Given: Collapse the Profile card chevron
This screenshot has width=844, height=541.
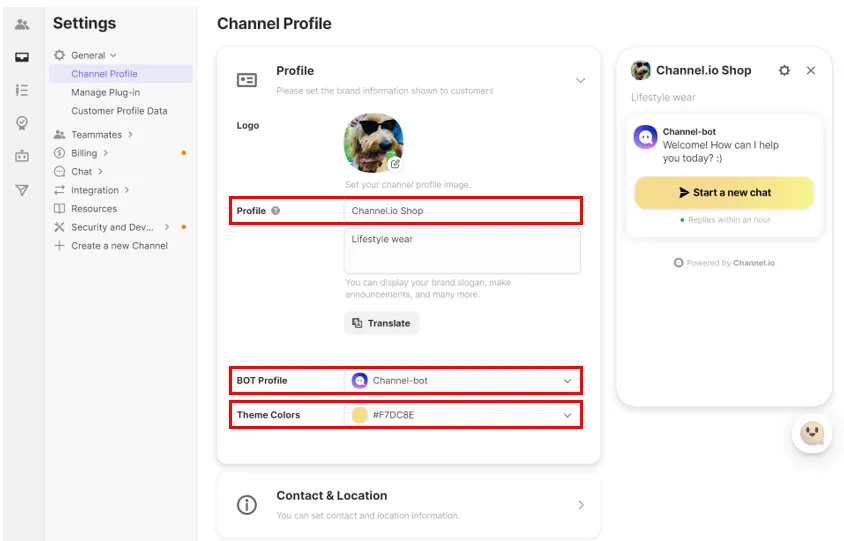Looking at the screenshot, I should coord(580,81).
